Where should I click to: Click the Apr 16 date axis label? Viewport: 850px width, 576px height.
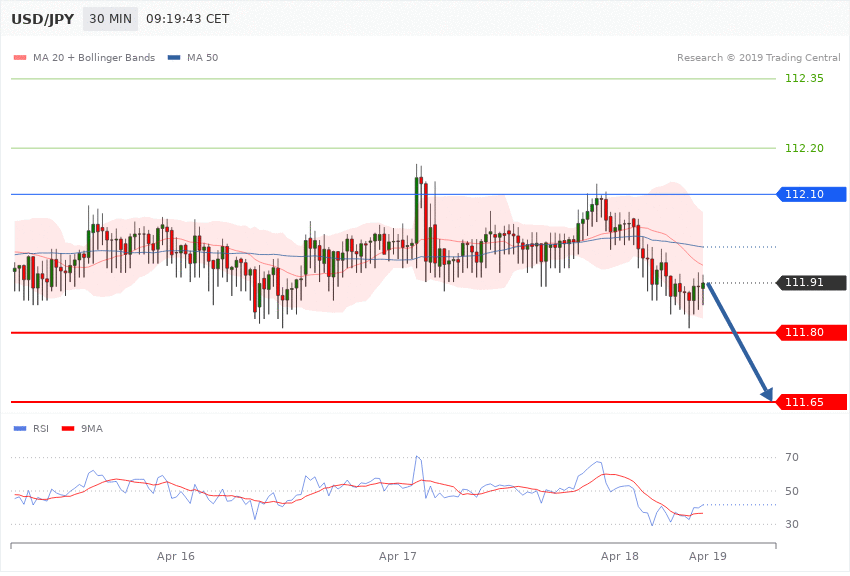(176, 556)
